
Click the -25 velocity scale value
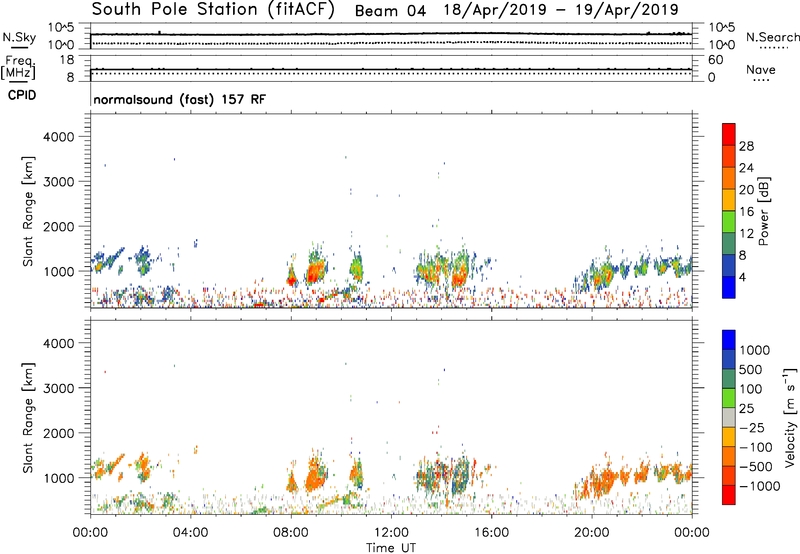[x=752, y=428]
